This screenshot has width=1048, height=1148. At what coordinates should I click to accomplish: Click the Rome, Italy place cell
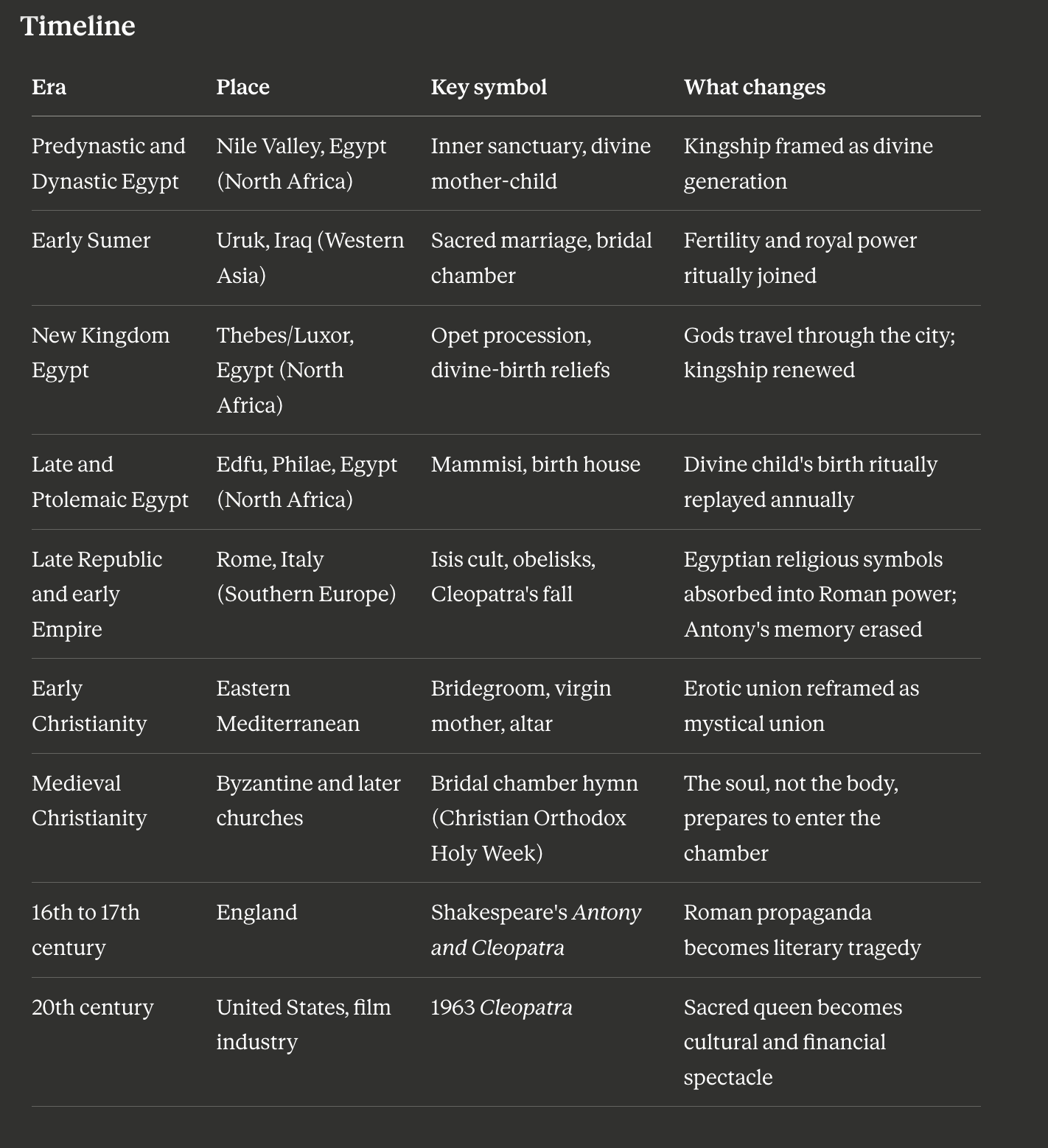click(x=306, y=576)
